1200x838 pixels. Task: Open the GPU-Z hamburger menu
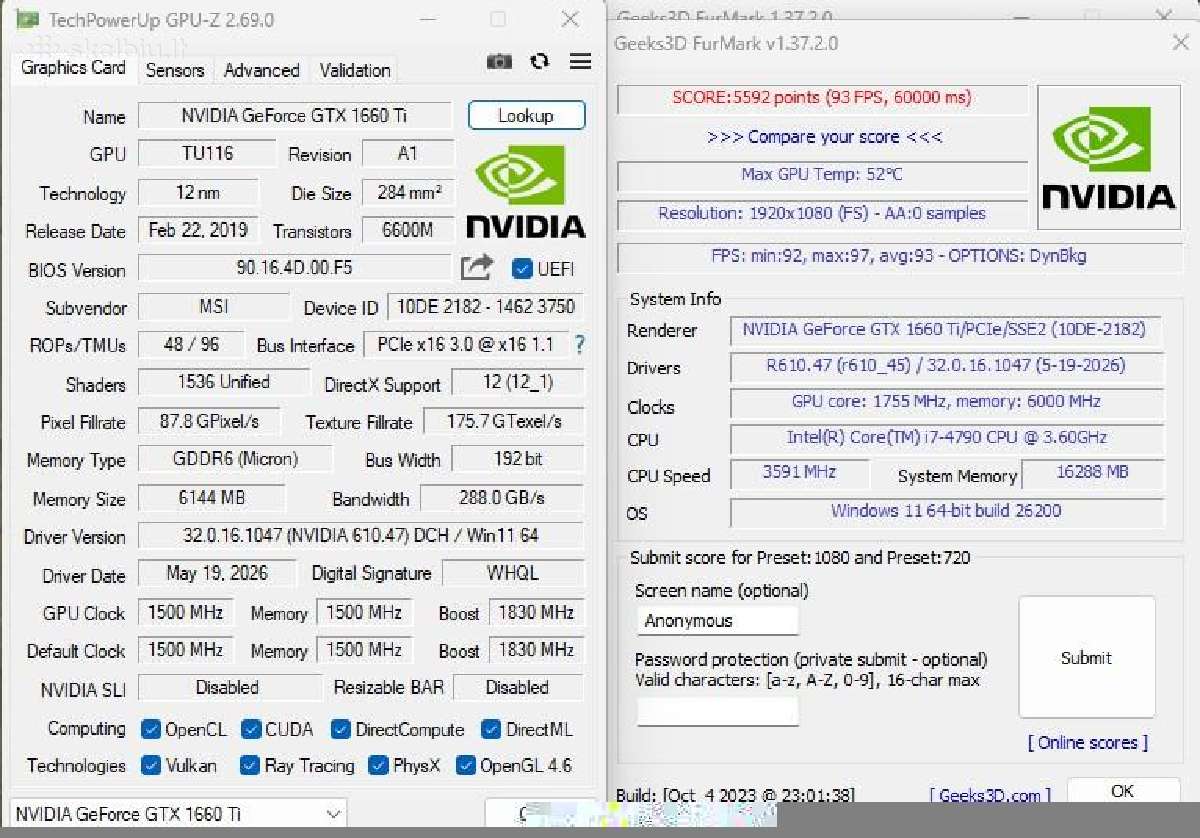pyautogui.click(x=580, y=62)
